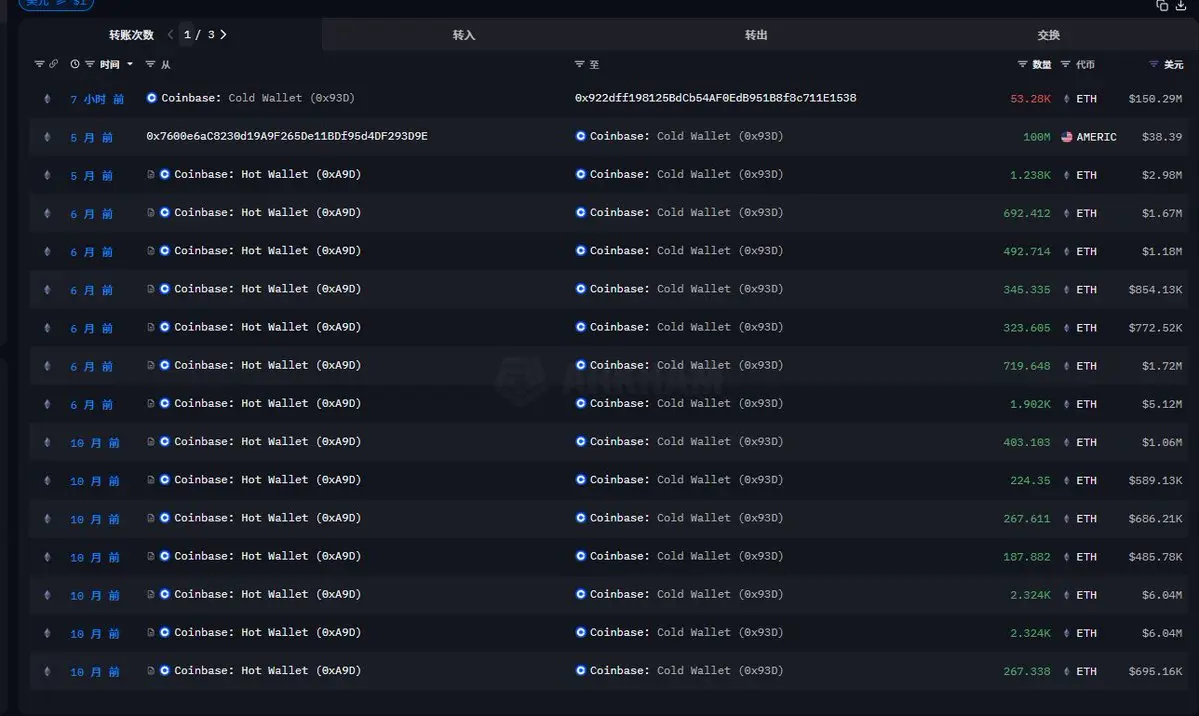The width and height of the screenshot is (1199, 716).
Task: Go to the next transfers page with the right chevron
Action: 223,34
